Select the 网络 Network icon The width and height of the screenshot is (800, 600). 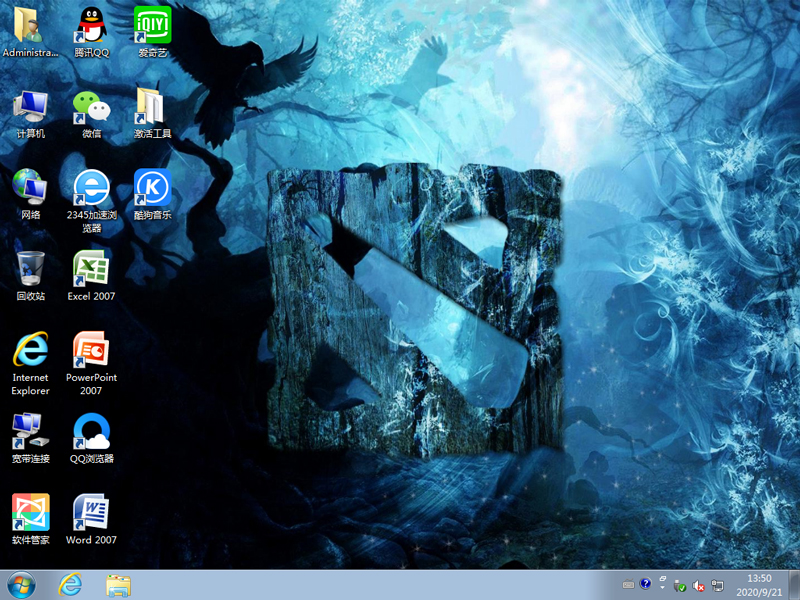pyautogui.click(x=30, y=194)
